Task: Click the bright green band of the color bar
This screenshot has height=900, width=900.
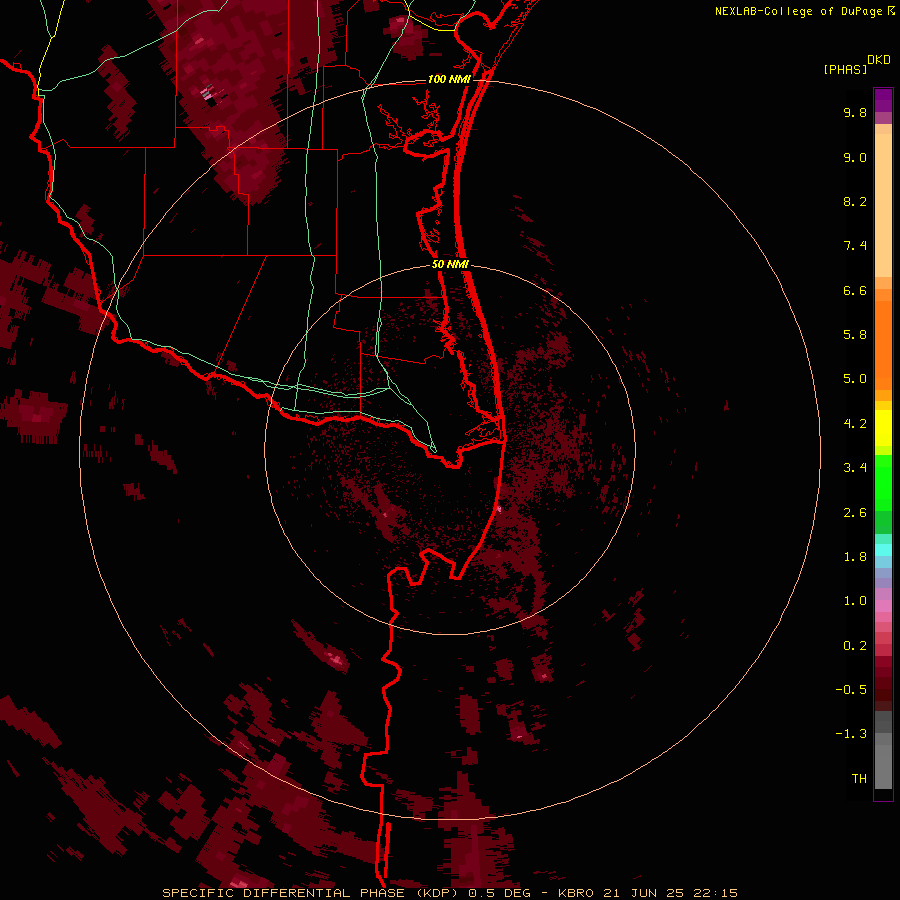Action: [x=883, y=483]
